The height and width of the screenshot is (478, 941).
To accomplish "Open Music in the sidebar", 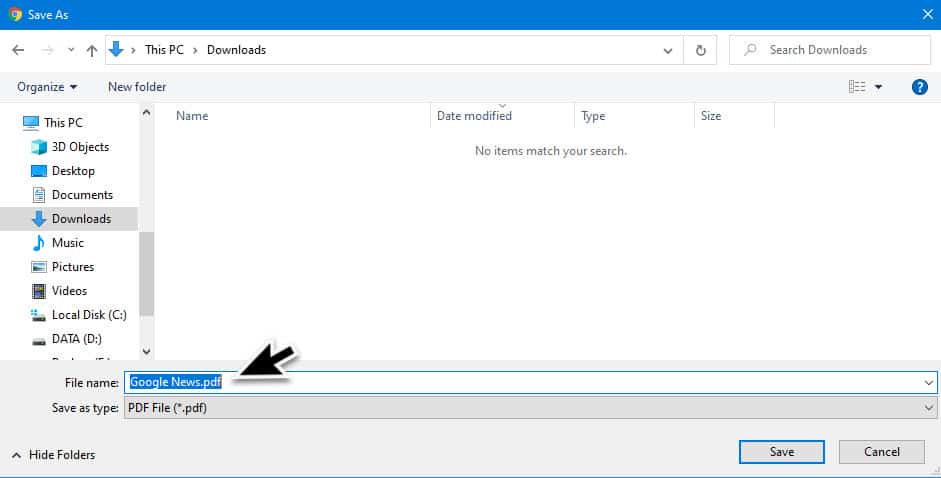I will tap(68, 243).
